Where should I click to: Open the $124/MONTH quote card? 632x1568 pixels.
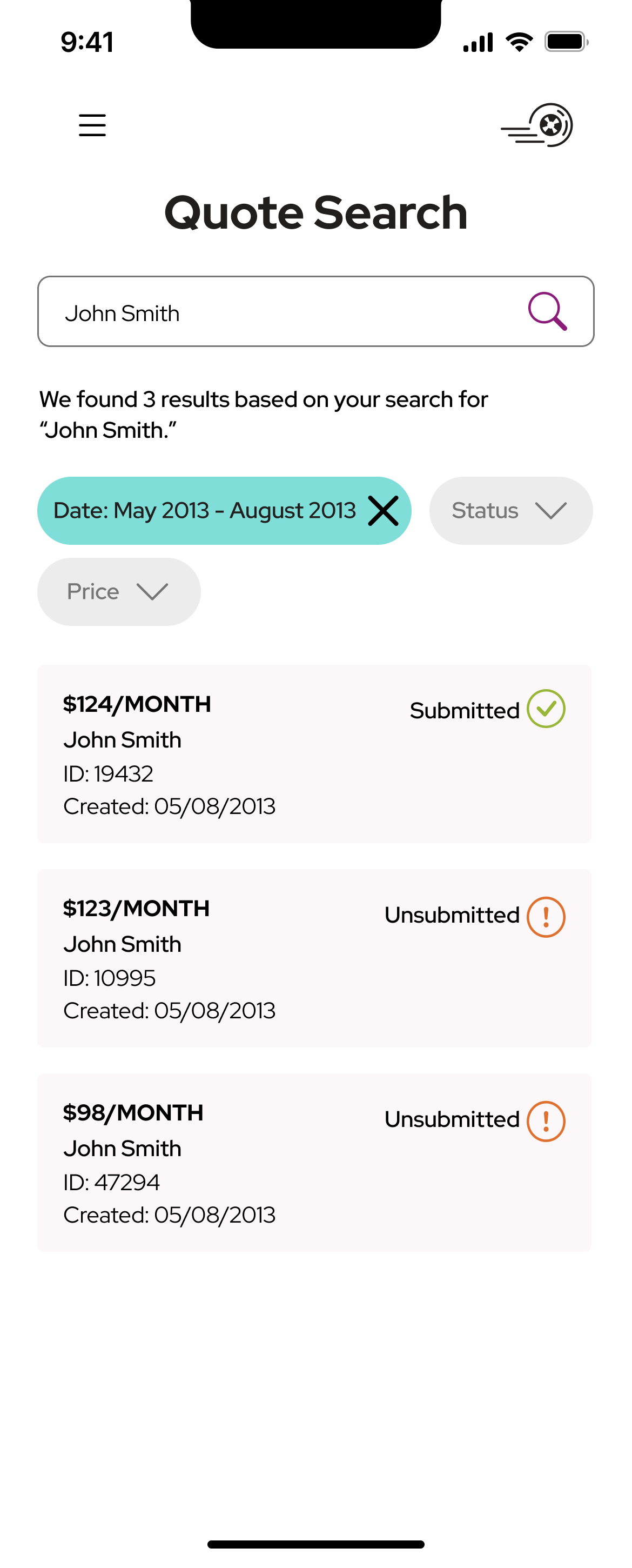(x=314, y=754)
